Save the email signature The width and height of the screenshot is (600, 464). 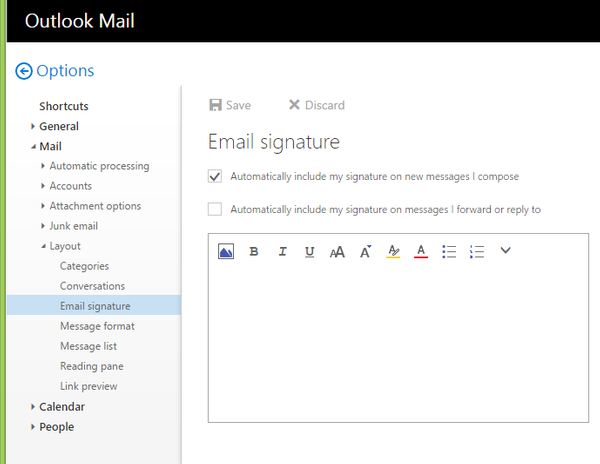tap(230, 105)
